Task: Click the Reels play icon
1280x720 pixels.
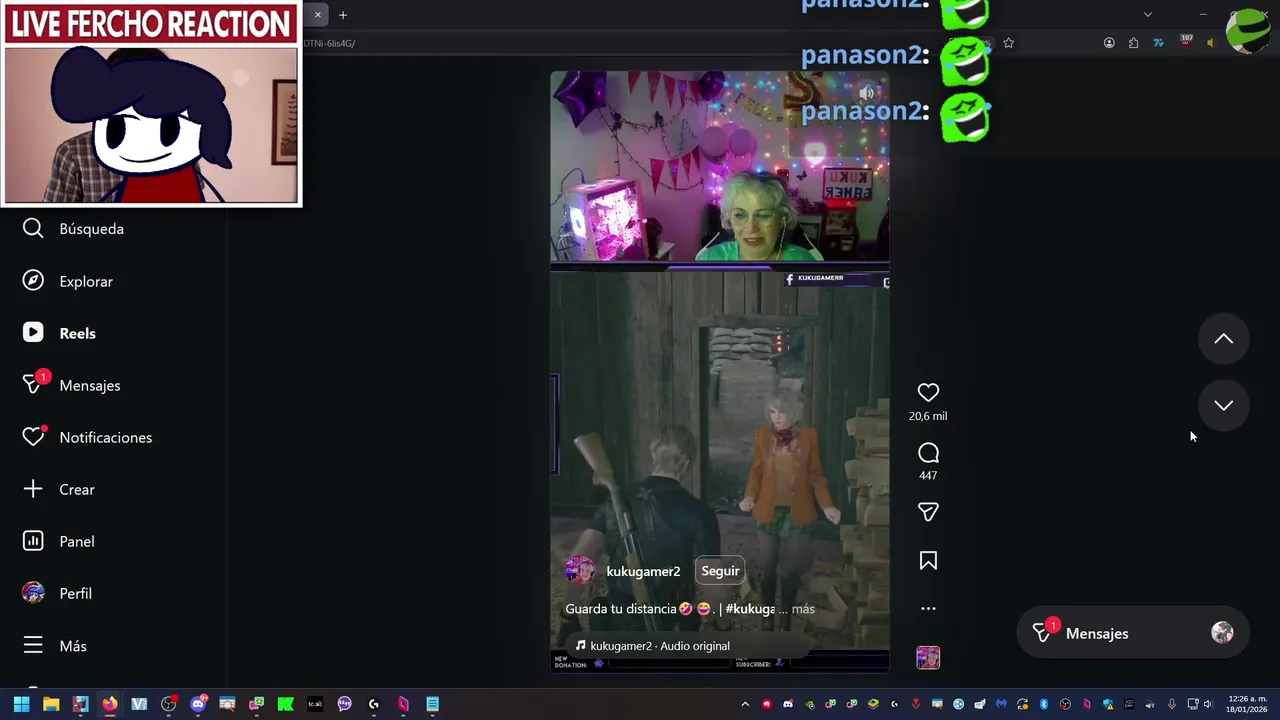Action: 33,333
